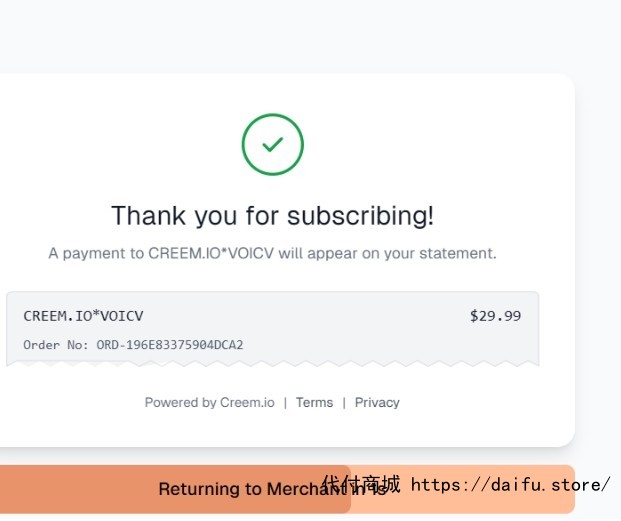Click the payment statement notice text
The image size is (621, 521).
tap(272, 253)
